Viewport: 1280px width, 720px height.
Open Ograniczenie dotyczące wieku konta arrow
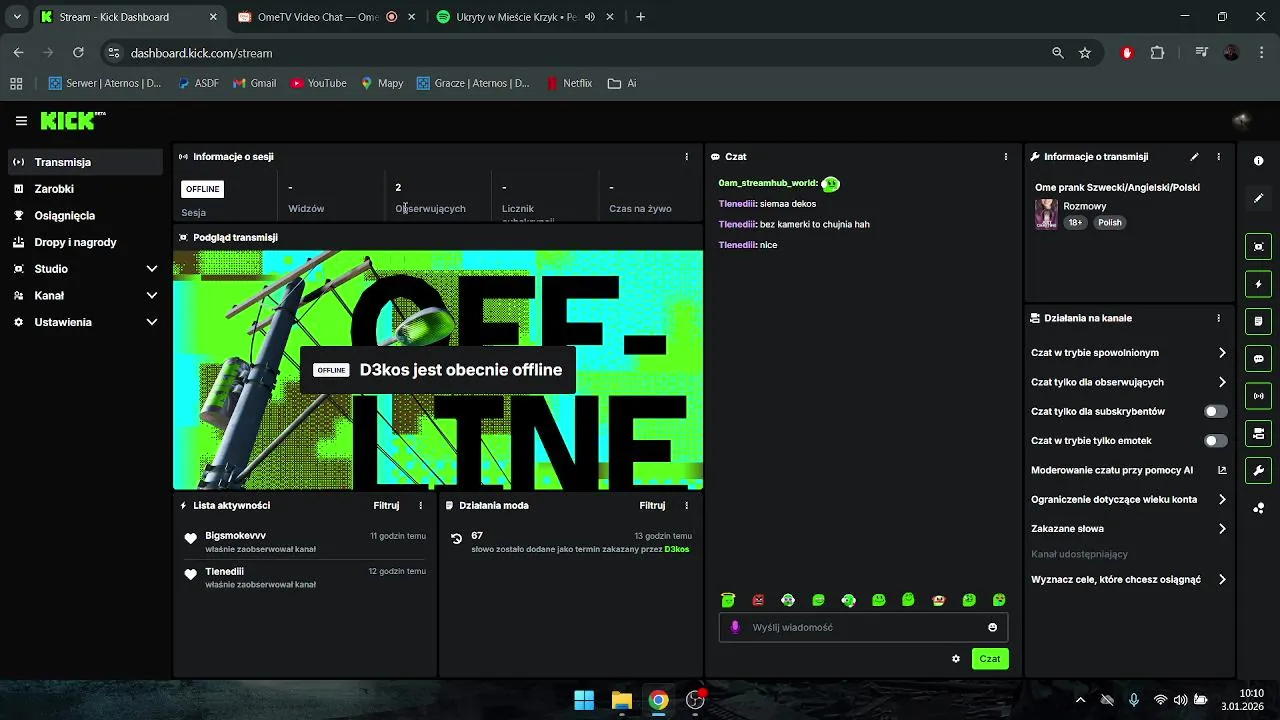pos(1222,499)
